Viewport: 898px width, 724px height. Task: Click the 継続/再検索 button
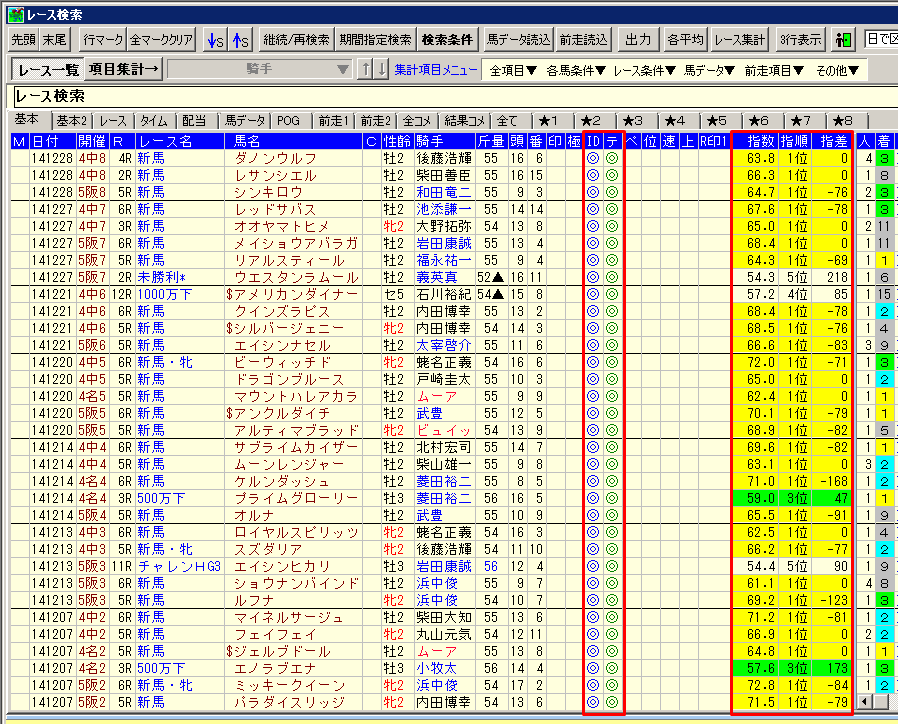click(296, 40)
